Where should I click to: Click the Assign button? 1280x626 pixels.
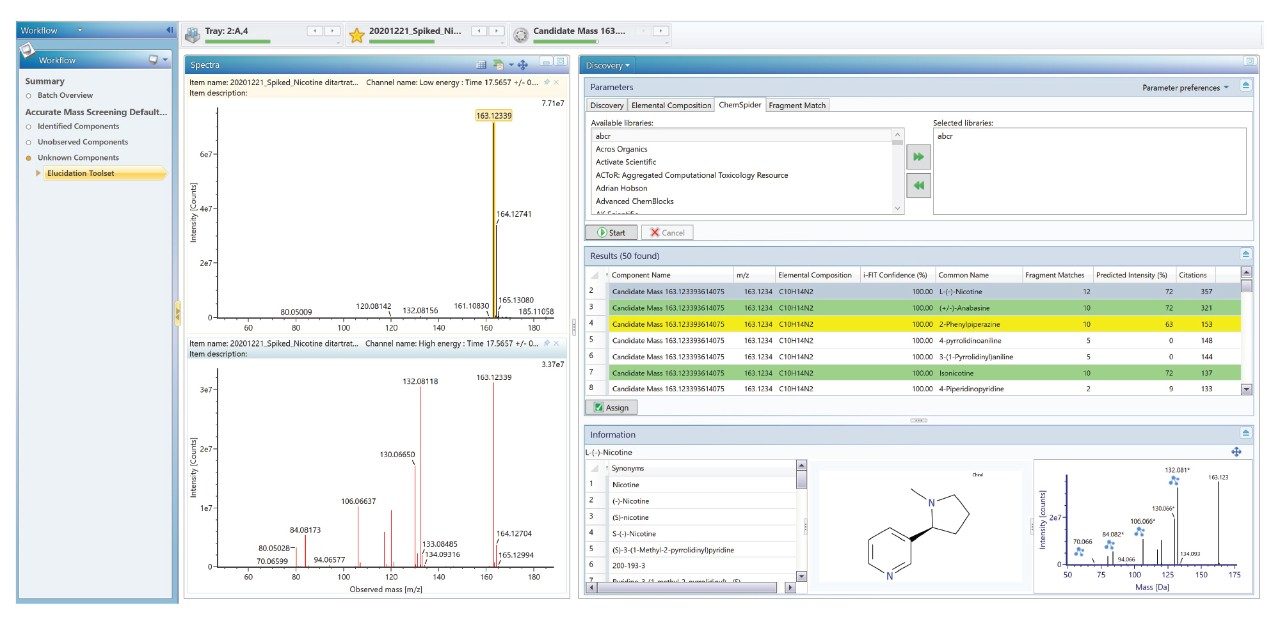pos(611,407)
